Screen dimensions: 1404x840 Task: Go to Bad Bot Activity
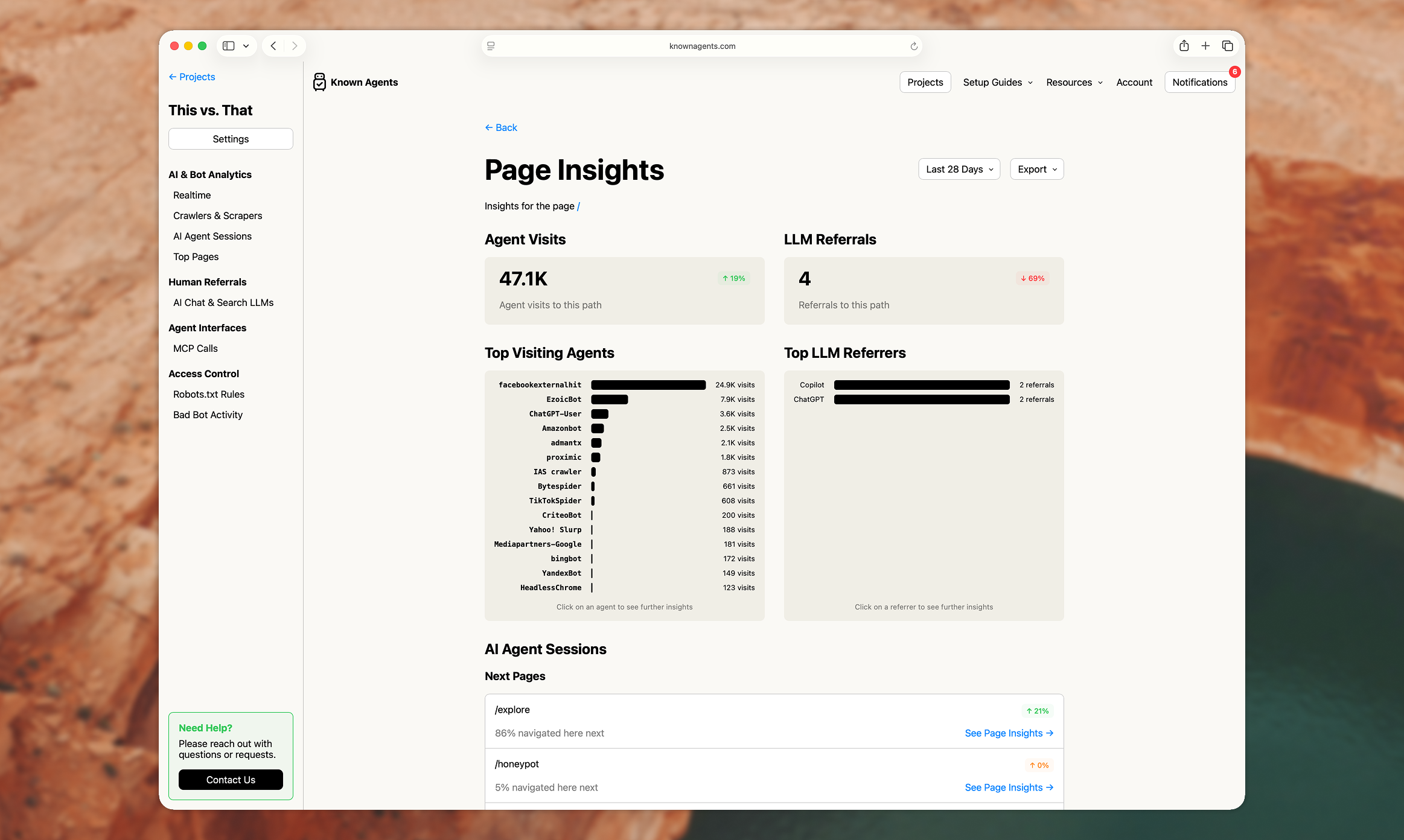click(x=208, y=415)
